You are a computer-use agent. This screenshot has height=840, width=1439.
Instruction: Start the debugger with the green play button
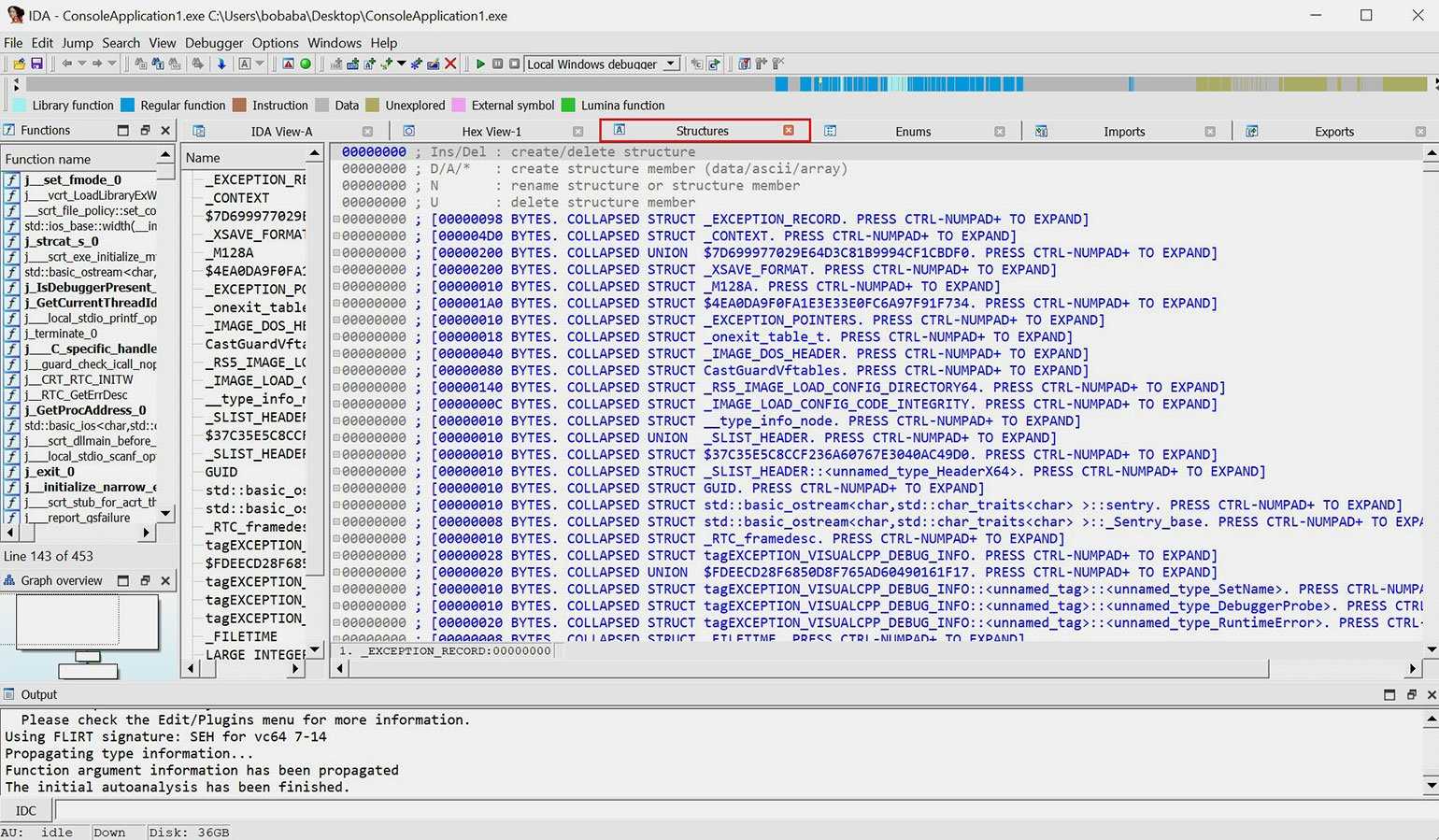click(x=480, y=64)
